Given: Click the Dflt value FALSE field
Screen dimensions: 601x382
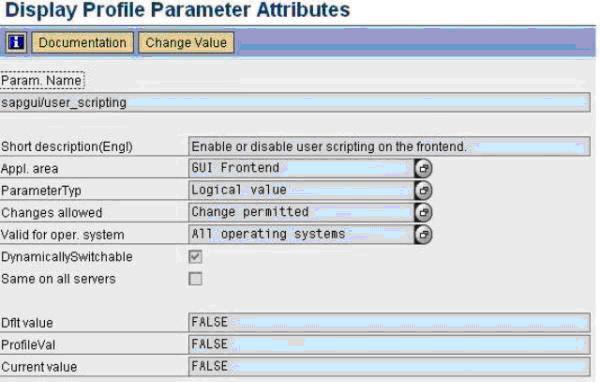Looking at the screenshot, I should 389,322.
